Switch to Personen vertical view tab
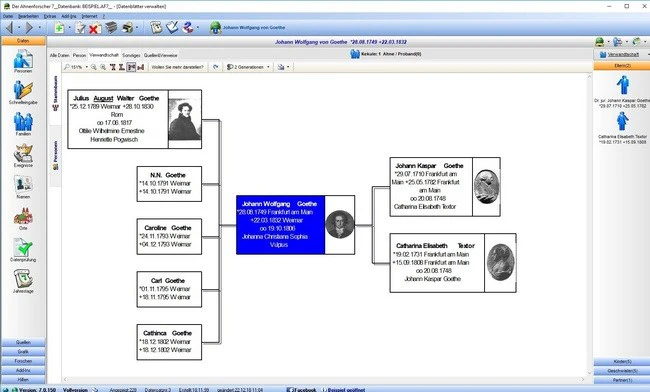Screen dimensions: 650x392 56,155
